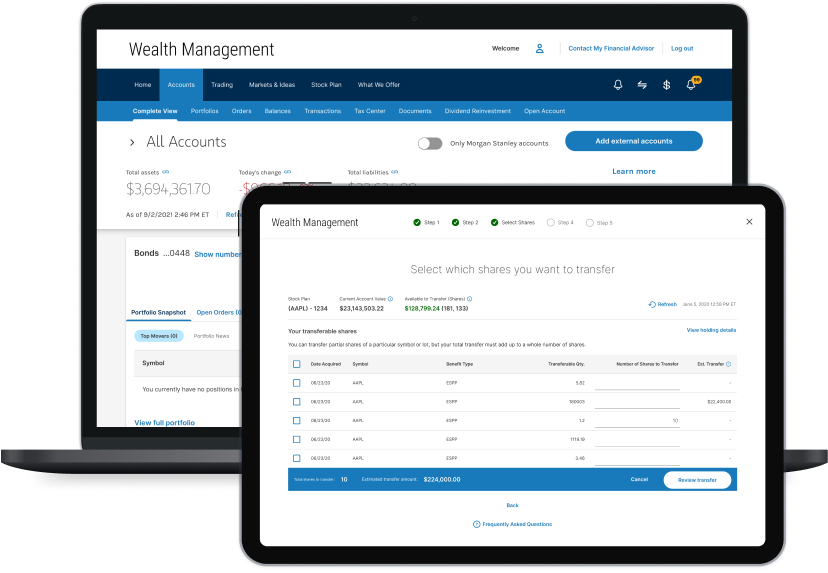Screen dimensions: 828x573
Task: Open the bell alerts icon in laptop navbar
Action: tap(618, 85)
